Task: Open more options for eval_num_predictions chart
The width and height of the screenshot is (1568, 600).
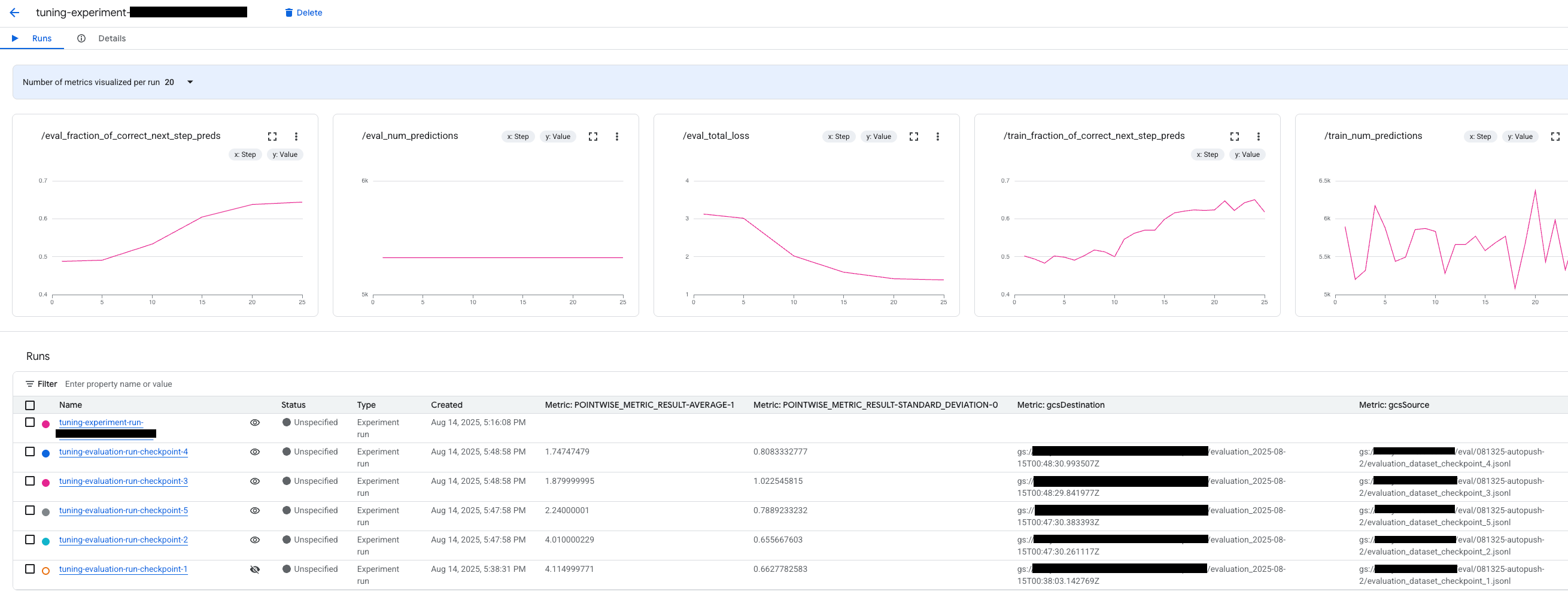Action: (x=616, y=137)
